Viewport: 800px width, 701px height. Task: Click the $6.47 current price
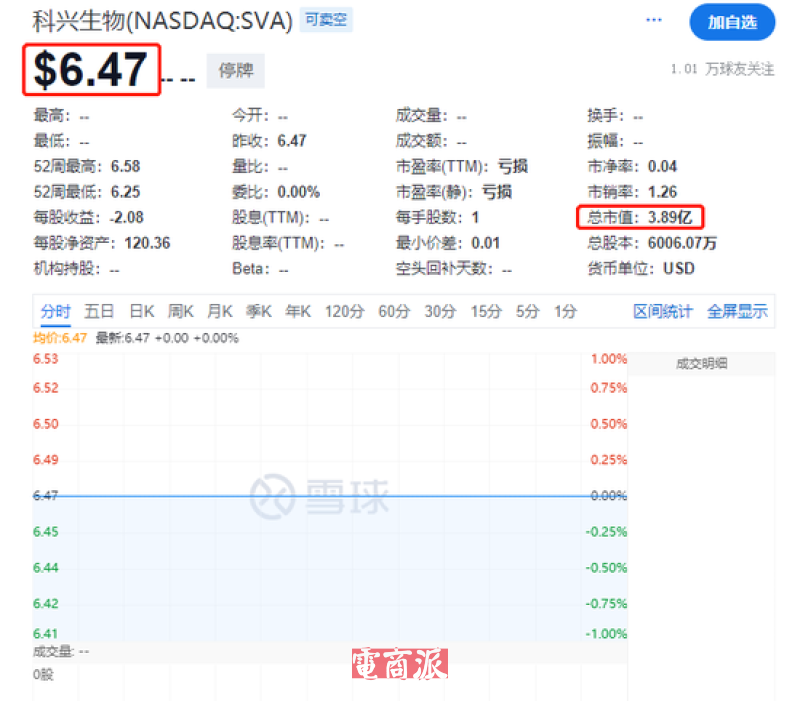(90, 69)
